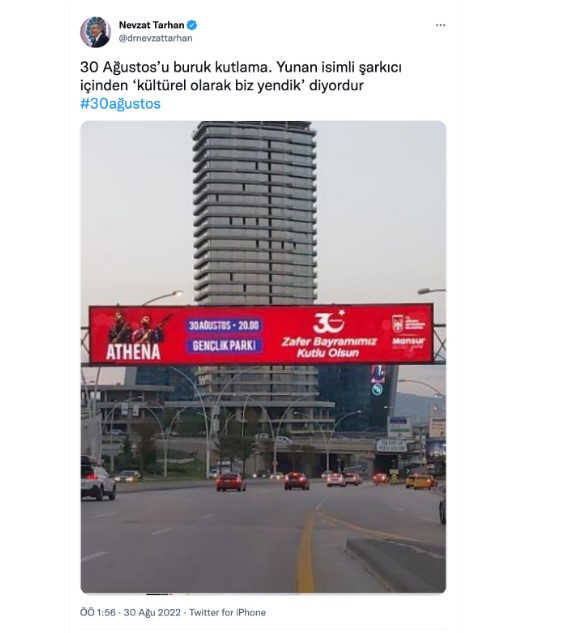
Task: Visit the @drnevzattarhan handle
Action: [155, 38]
